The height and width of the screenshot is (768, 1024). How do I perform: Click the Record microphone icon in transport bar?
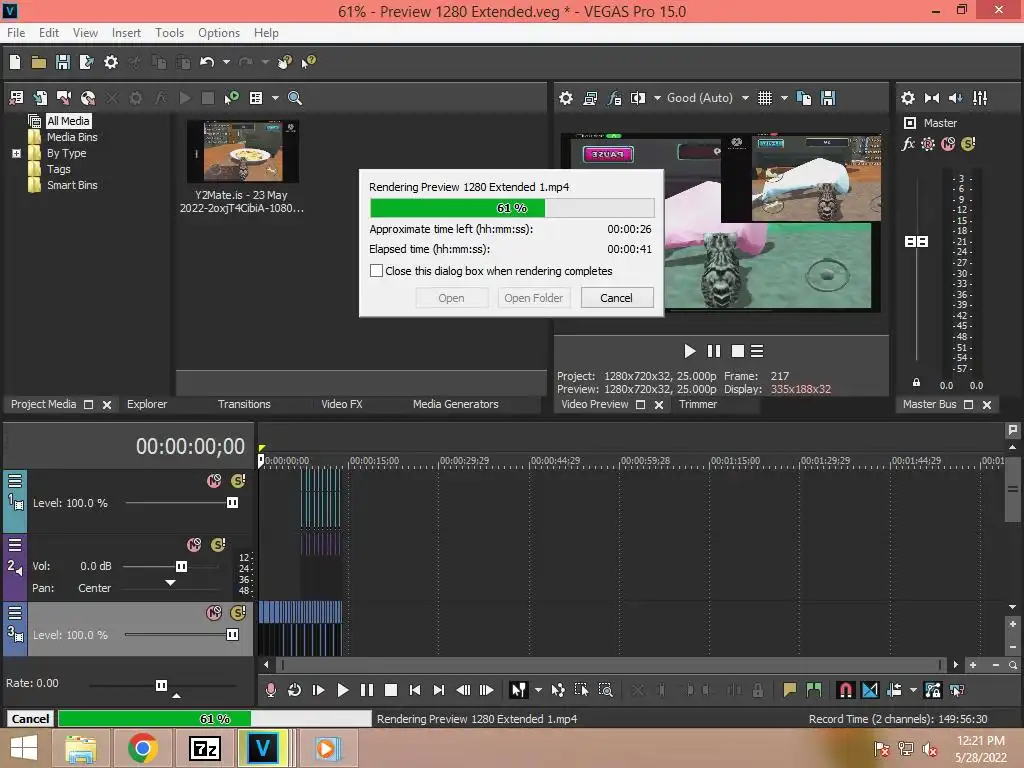pyautogui.click(x=270, y=690)
